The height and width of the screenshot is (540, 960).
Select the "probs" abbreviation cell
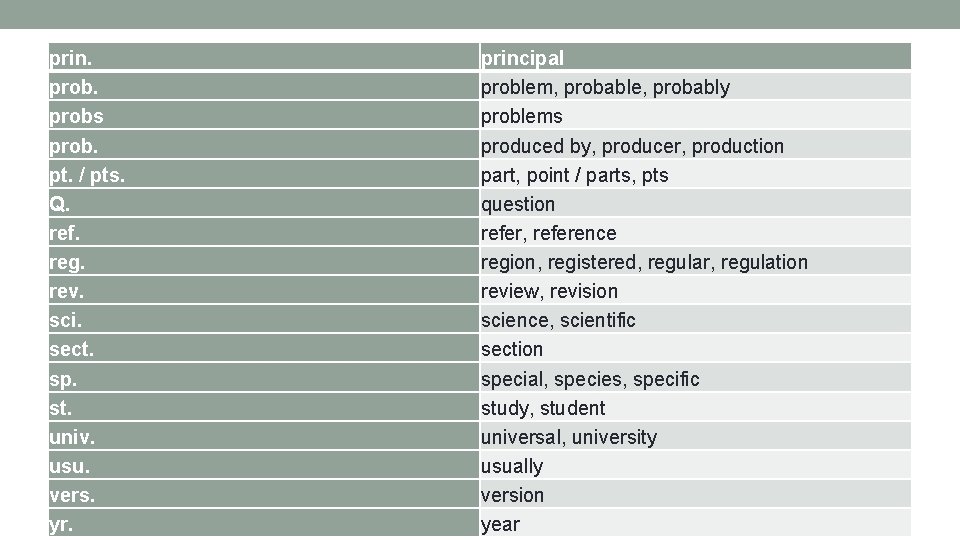pyautogui.click(x=77, y=116)
